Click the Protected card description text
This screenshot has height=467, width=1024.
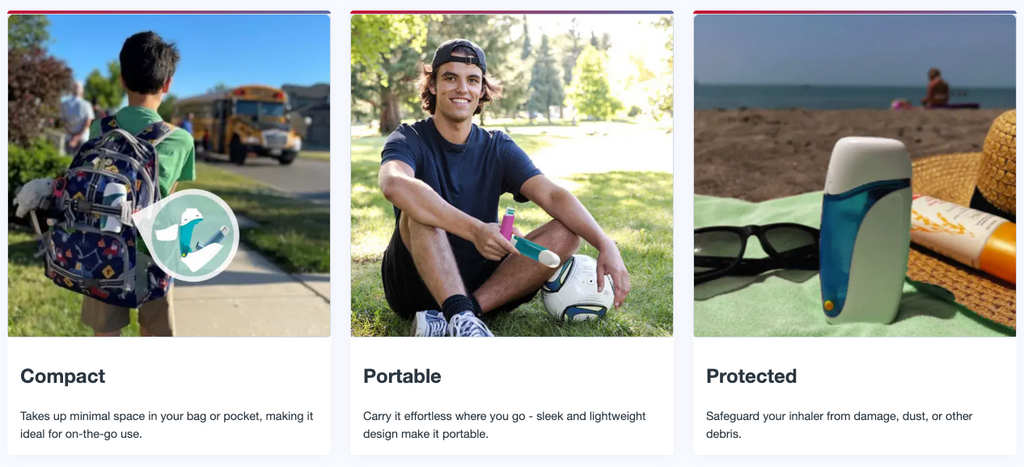click(x=839, y=424)
